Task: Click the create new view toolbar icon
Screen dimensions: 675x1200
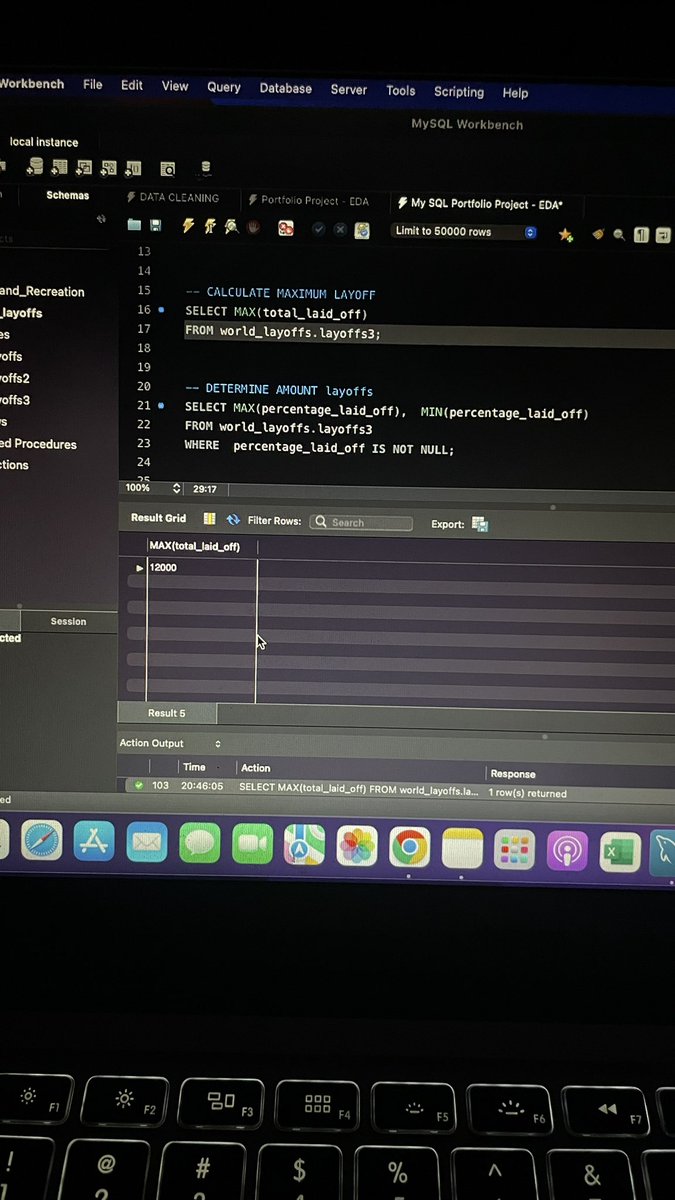Action: (84, 168)
